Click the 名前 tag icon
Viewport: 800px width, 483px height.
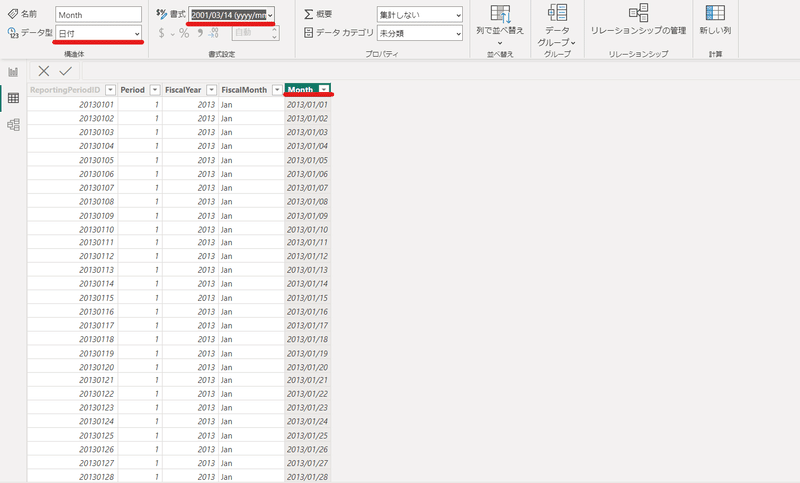(x=13, y=14)
